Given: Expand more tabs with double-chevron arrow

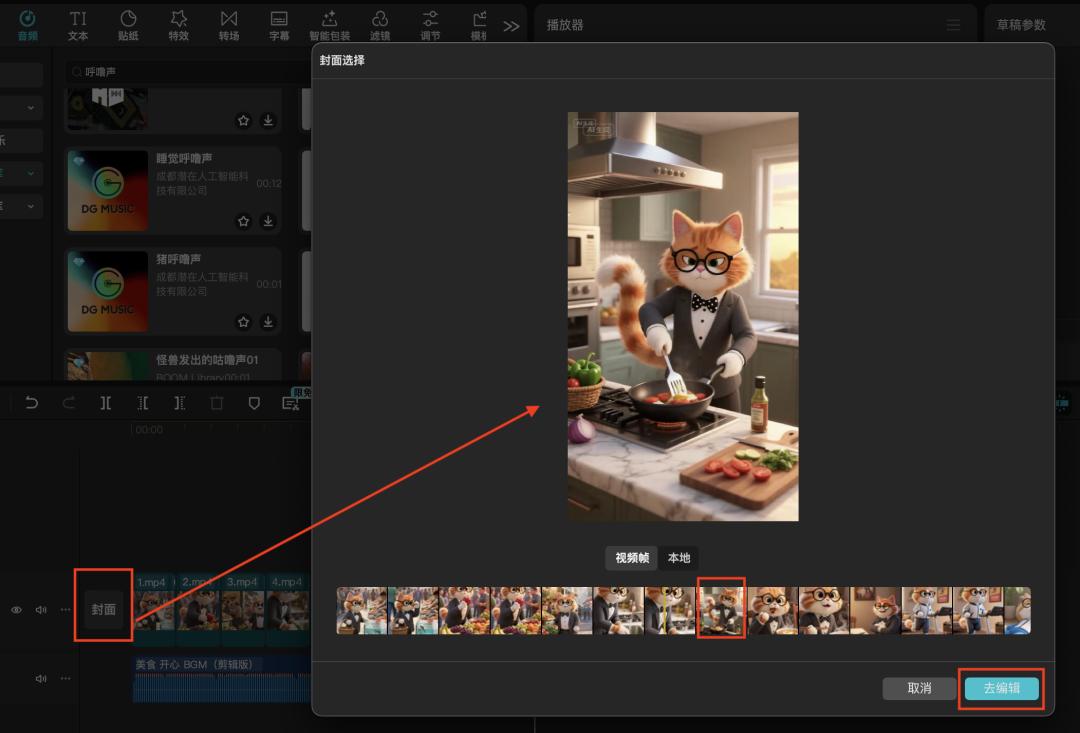Looking at the screenshot, I should (x=511, y=26).
